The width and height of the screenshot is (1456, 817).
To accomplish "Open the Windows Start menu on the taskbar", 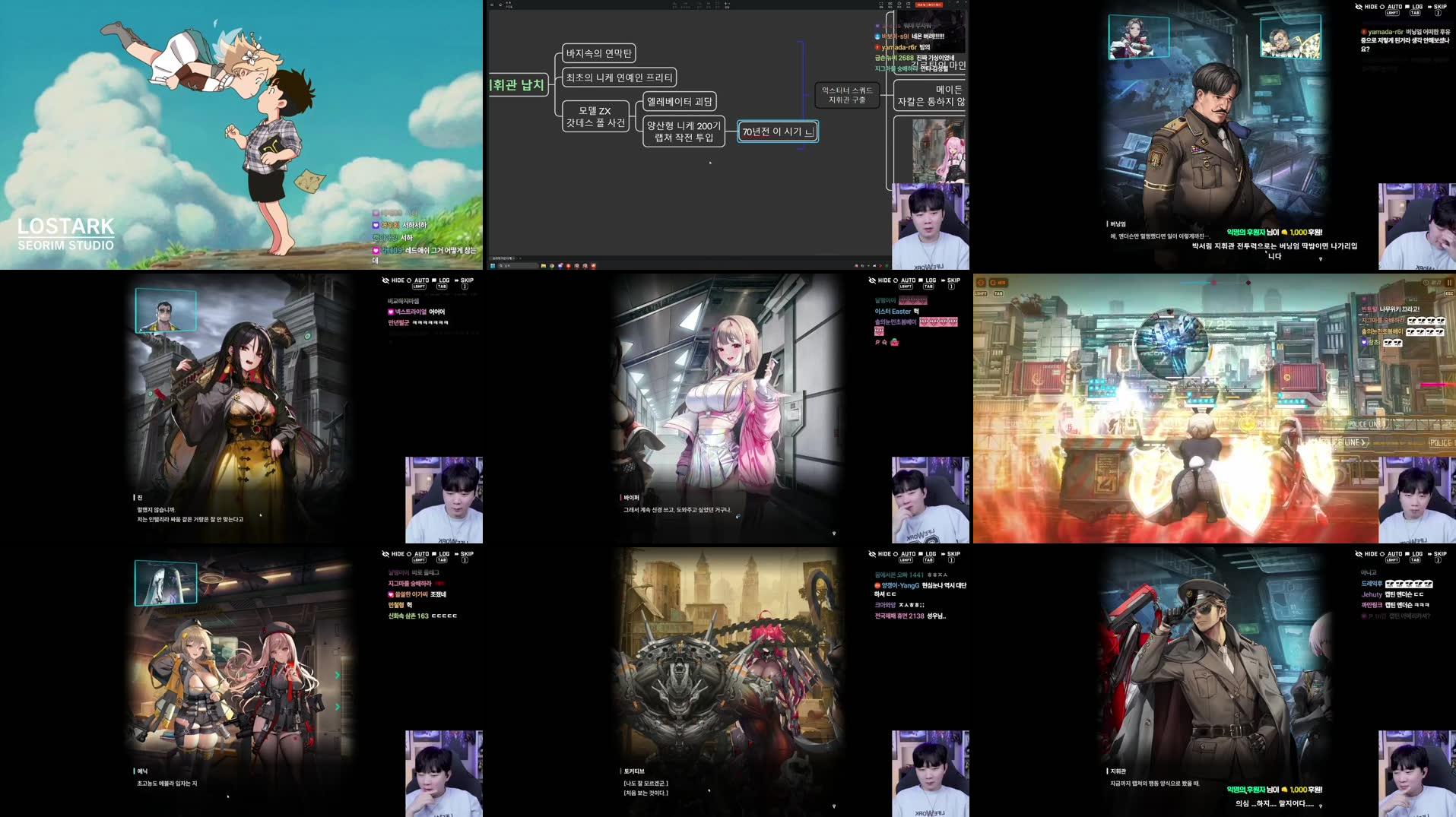I will click(493, 266).
